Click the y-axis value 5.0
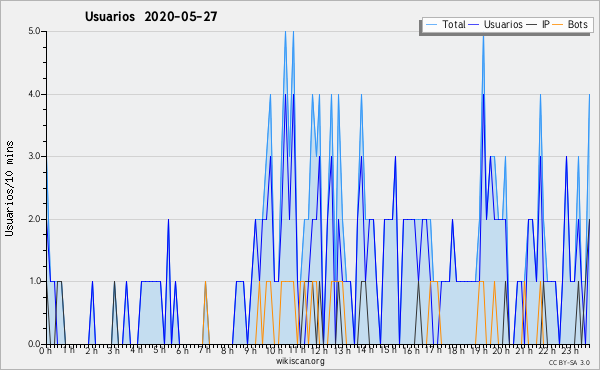Image resolution: width=600 pixels, height=370 pixels. click(34, 31)
